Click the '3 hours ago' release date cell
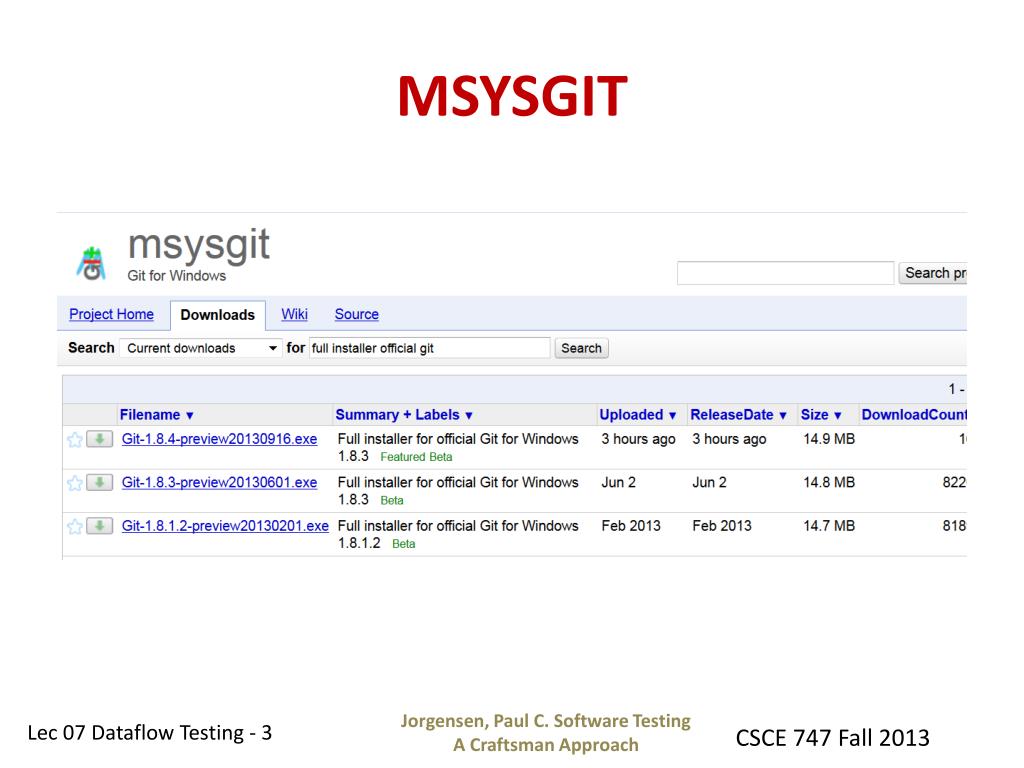This screenshot has height=768, width=1024. (x=729, y=439)
